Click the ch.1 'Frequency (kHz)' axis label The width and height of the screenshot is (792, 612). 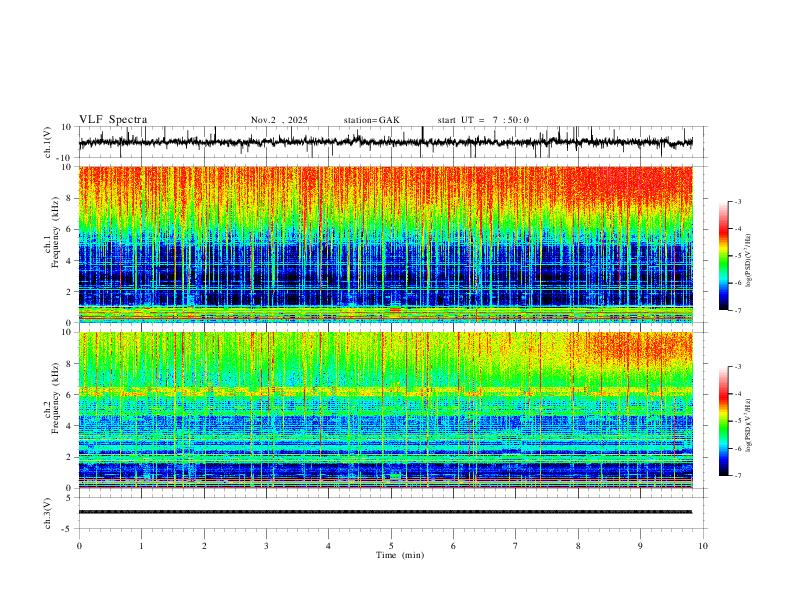(x=55, y=233)
